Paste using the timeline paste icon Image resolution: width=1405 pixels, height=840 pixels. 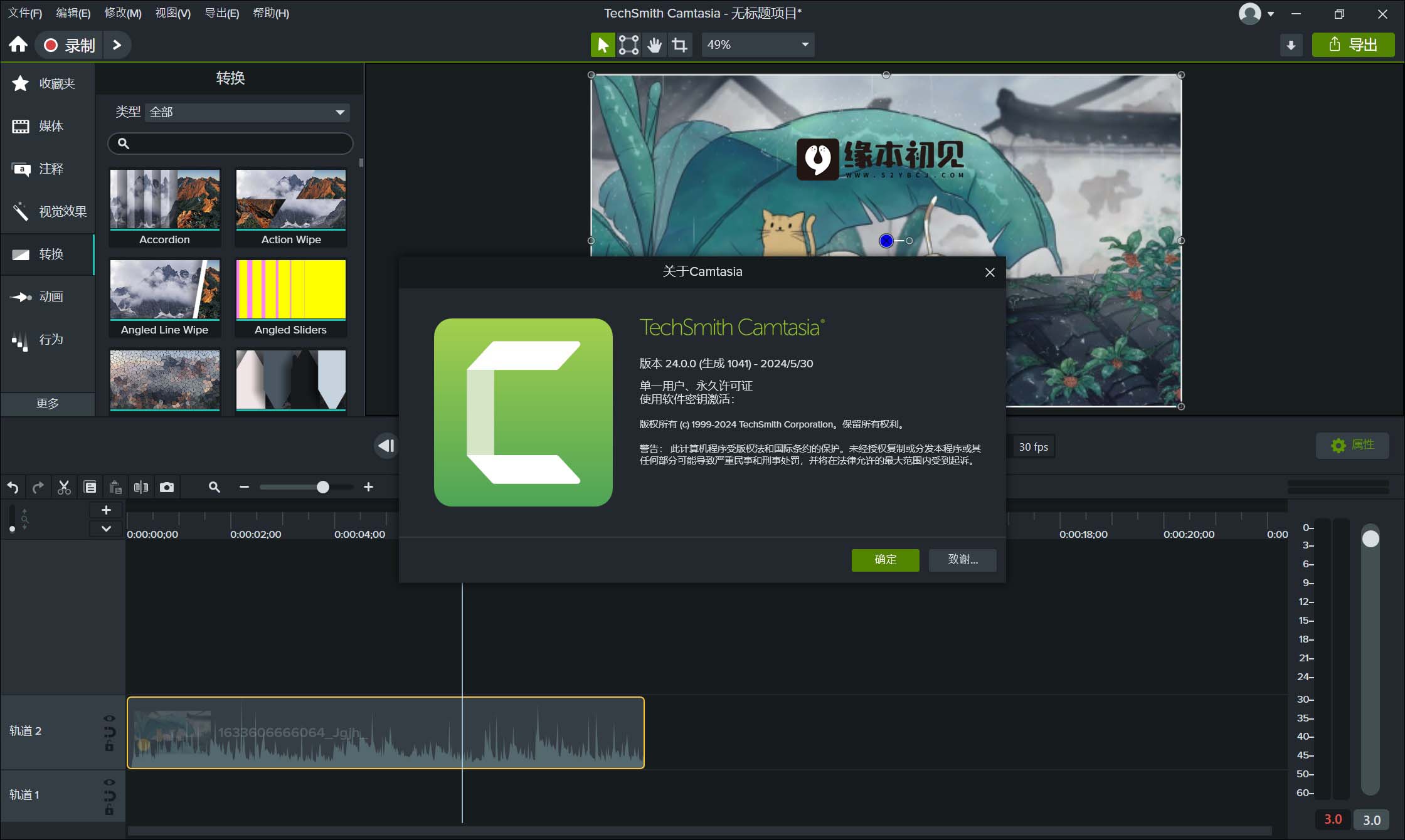coord(115,487)
